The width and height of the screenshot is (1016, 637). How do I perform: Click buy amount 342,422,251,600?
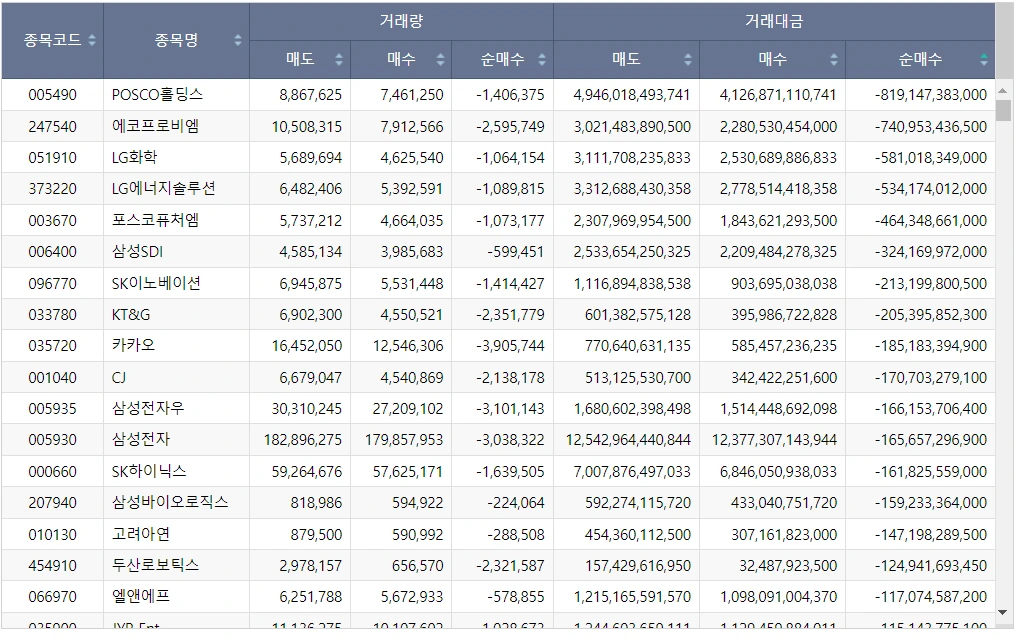coord(784,377)
